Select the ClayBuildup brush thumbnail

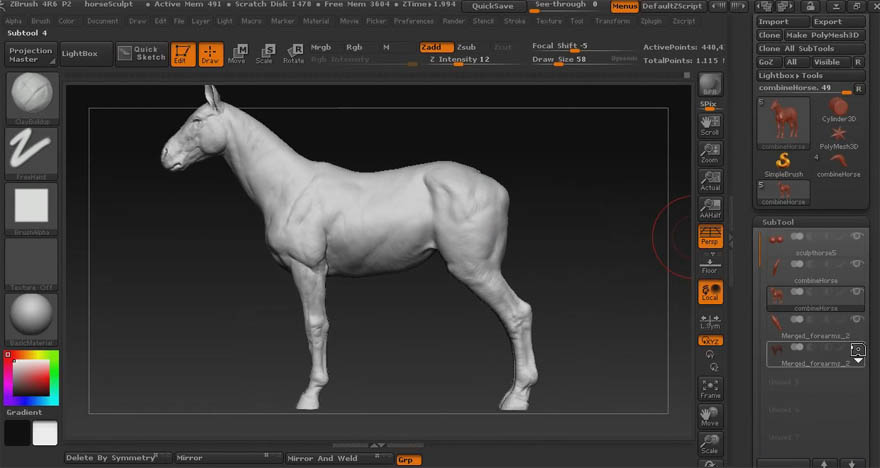point(31,98)
